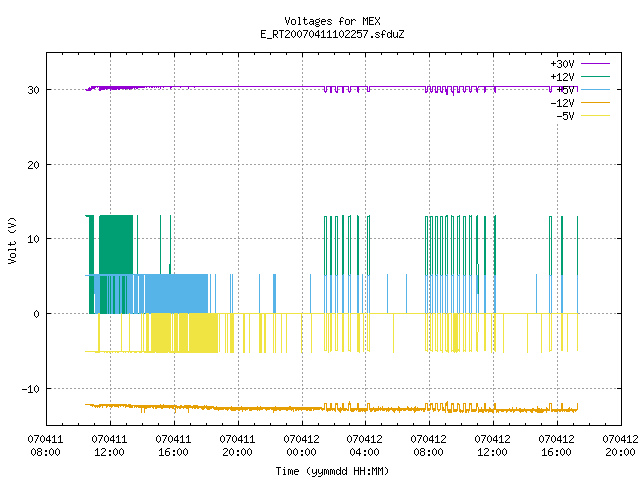Click the solid yellow -5V block near 16:00

[x=184, y=333]
